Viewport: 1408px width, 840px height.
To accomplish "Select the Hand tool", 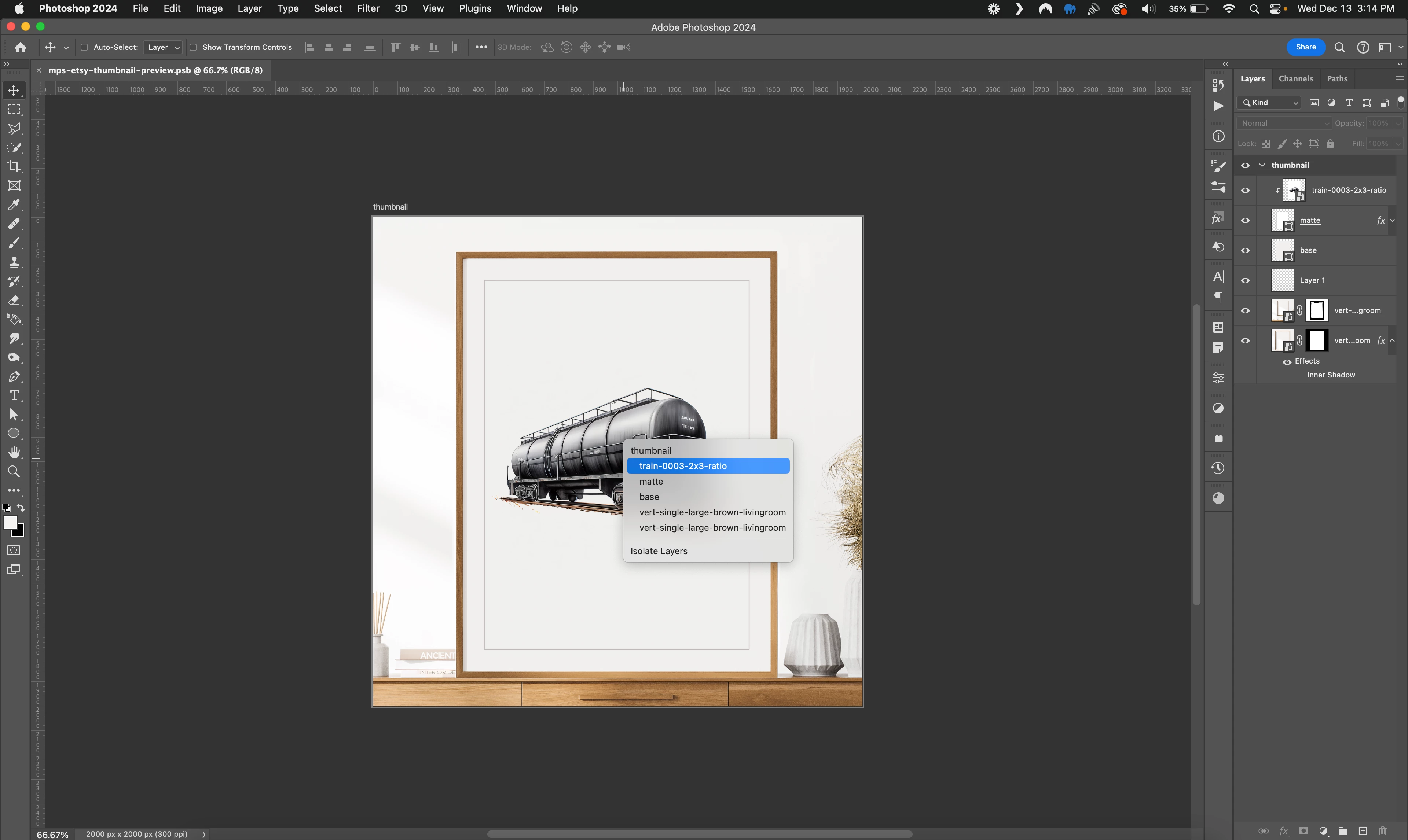I will point(14,452).
